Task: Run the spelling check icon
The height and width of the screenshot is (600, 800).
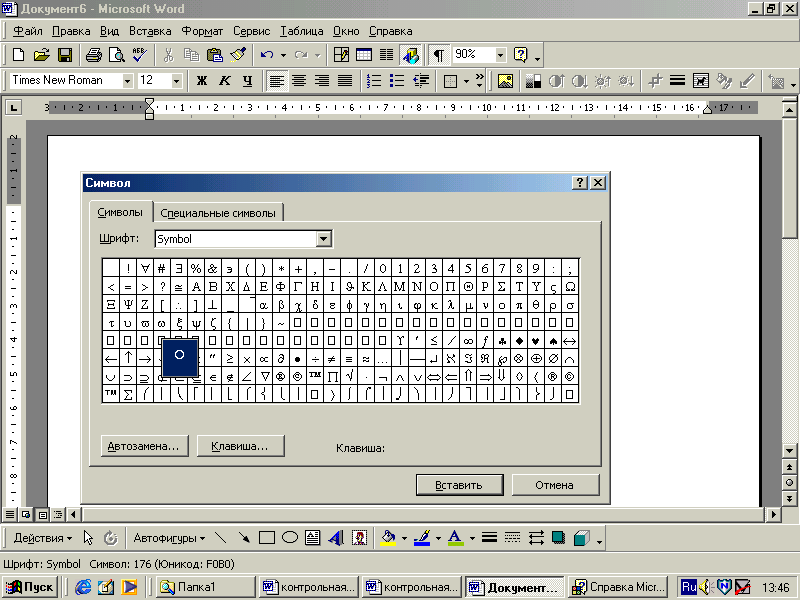Action: click(x=139, y=55)
